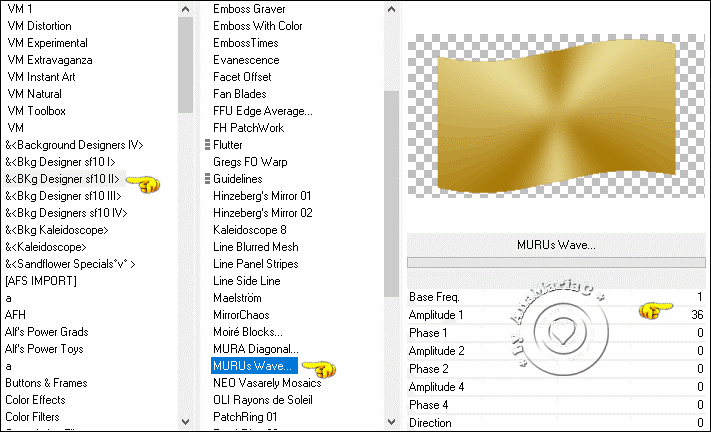The height and width of the screenshot is (432, 711).
Task: Select the VM 1 filter category
Action: click(x=19, y=9)
